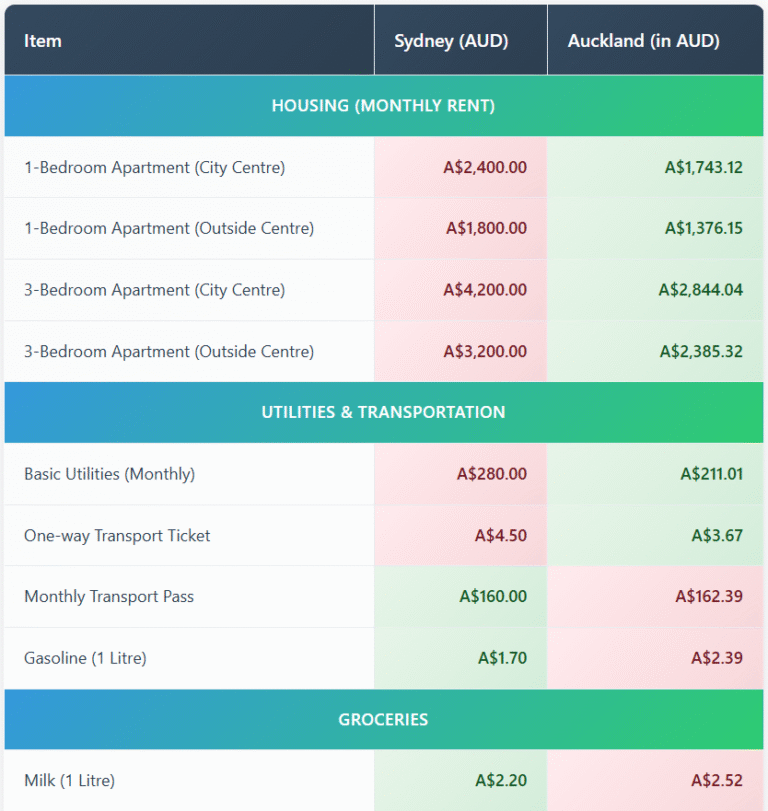Click the Sydney (AUD) column header
The image size is (768, 811).
(461, 40)
